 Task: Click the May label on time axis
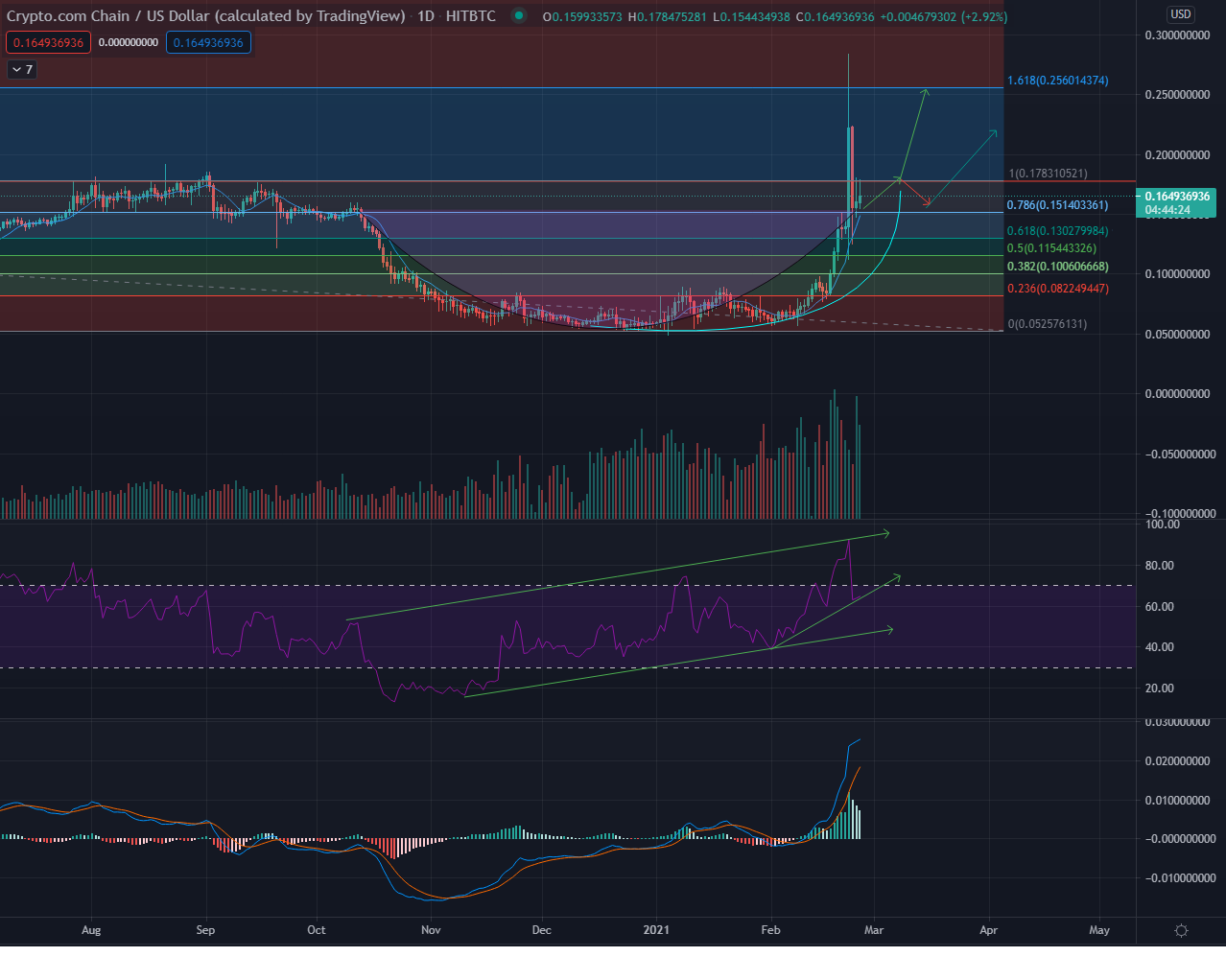1099,930
